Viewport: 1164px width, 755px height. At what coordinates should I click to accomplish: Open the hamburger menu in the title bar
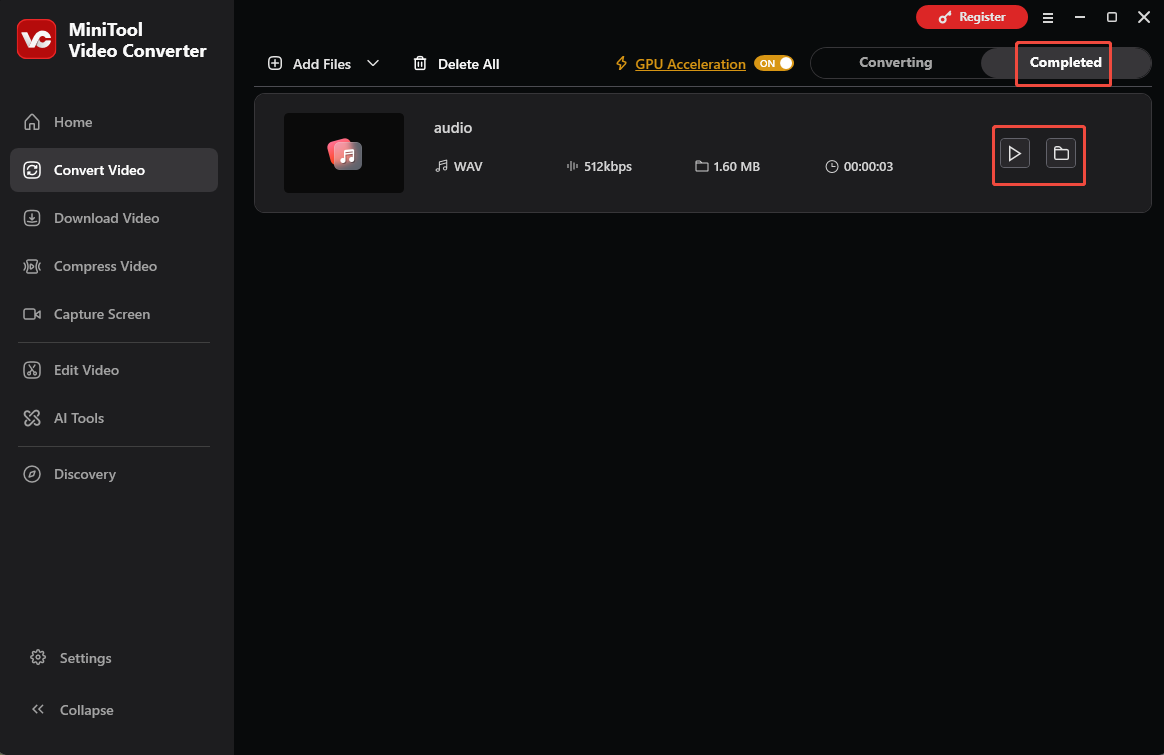1047,17
